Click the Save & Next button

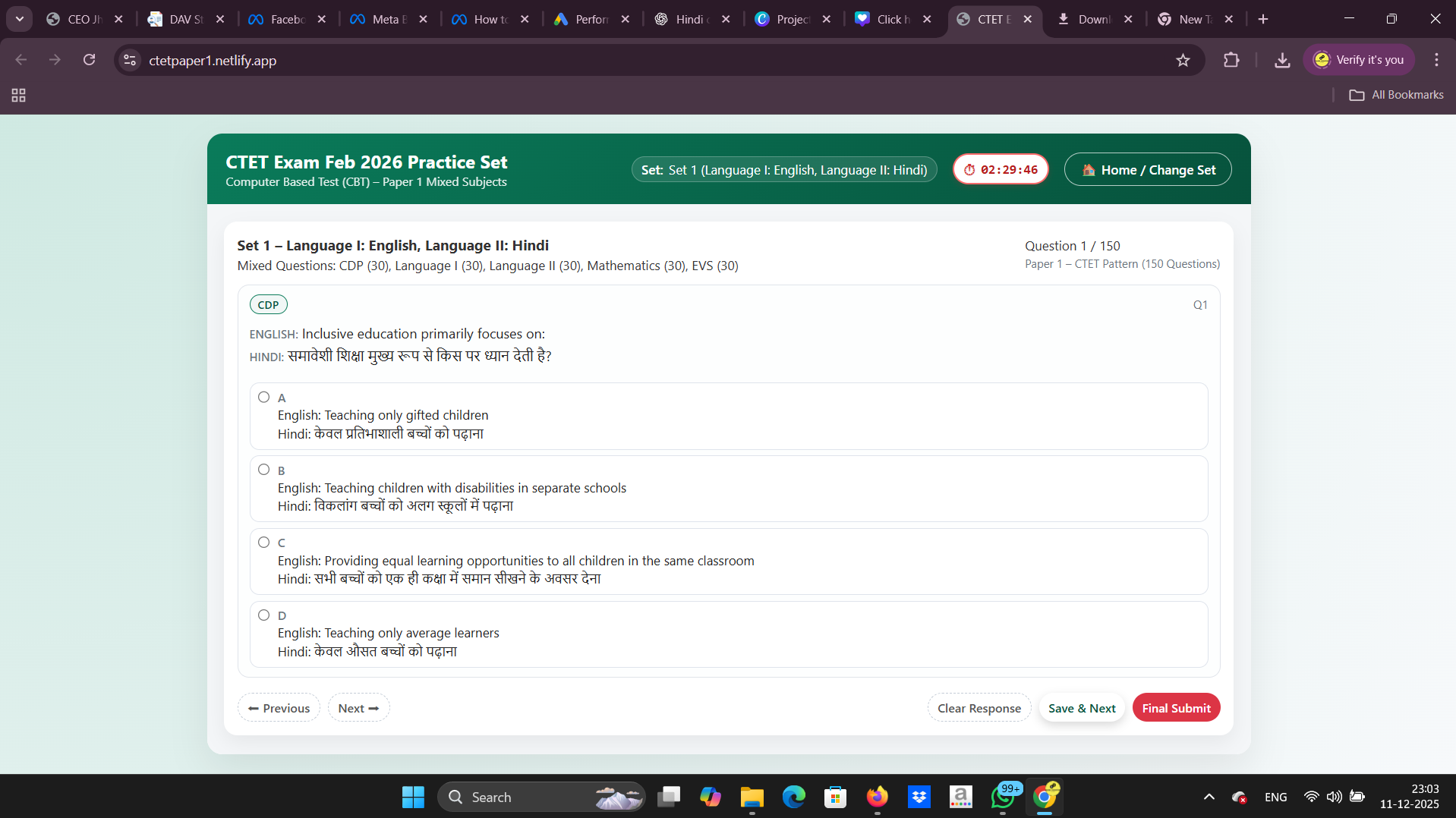tap(1081, 708)
